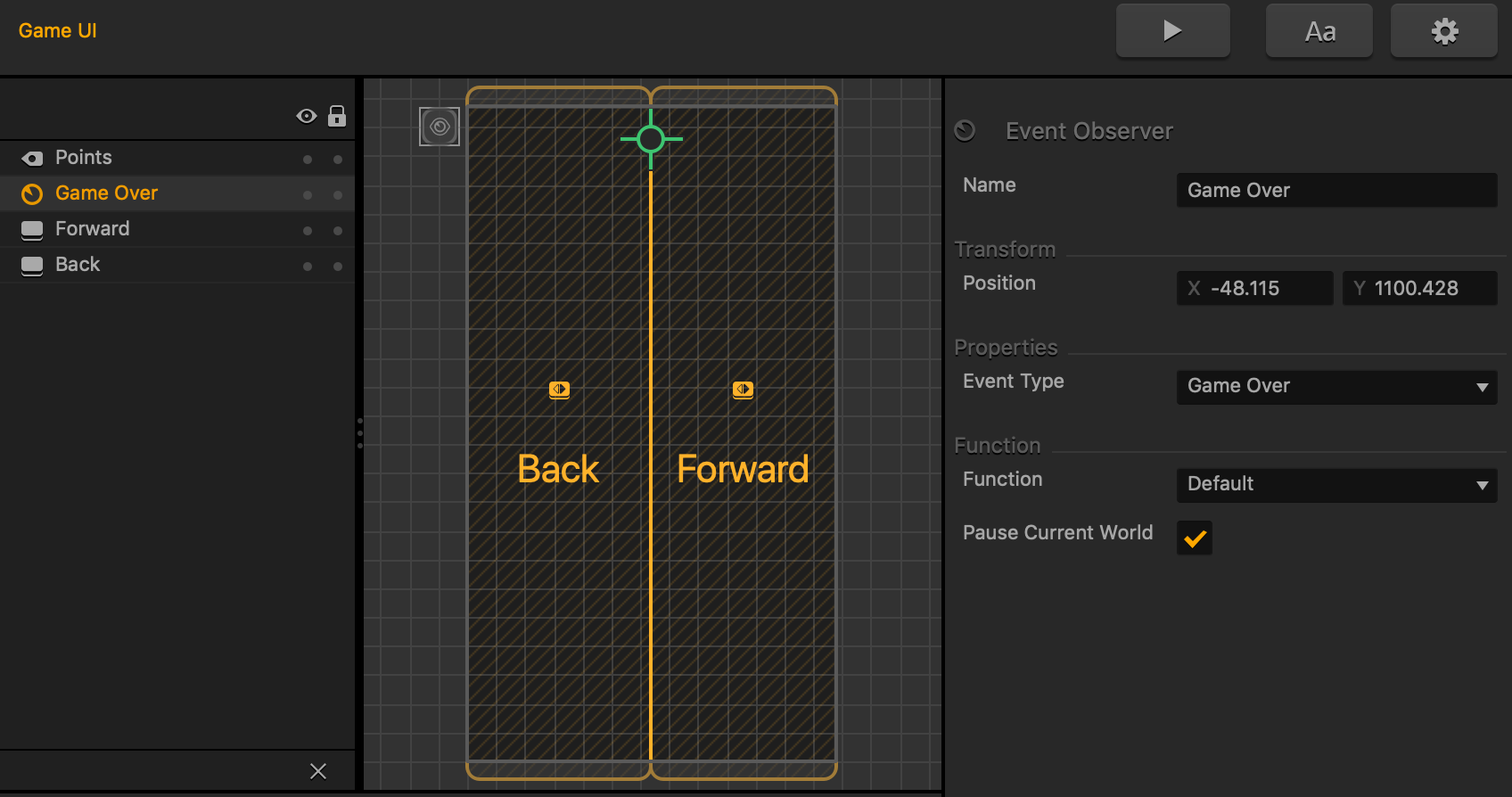Screen dimensions: 1512x797
Task: Open the Function dropdown set to Default
Action: point(1337,484)
